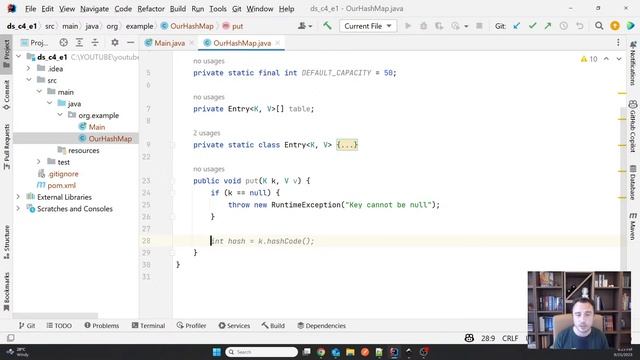Toggle the Commit side panel
The image size is (640, 360).
(x=7, y=95)
